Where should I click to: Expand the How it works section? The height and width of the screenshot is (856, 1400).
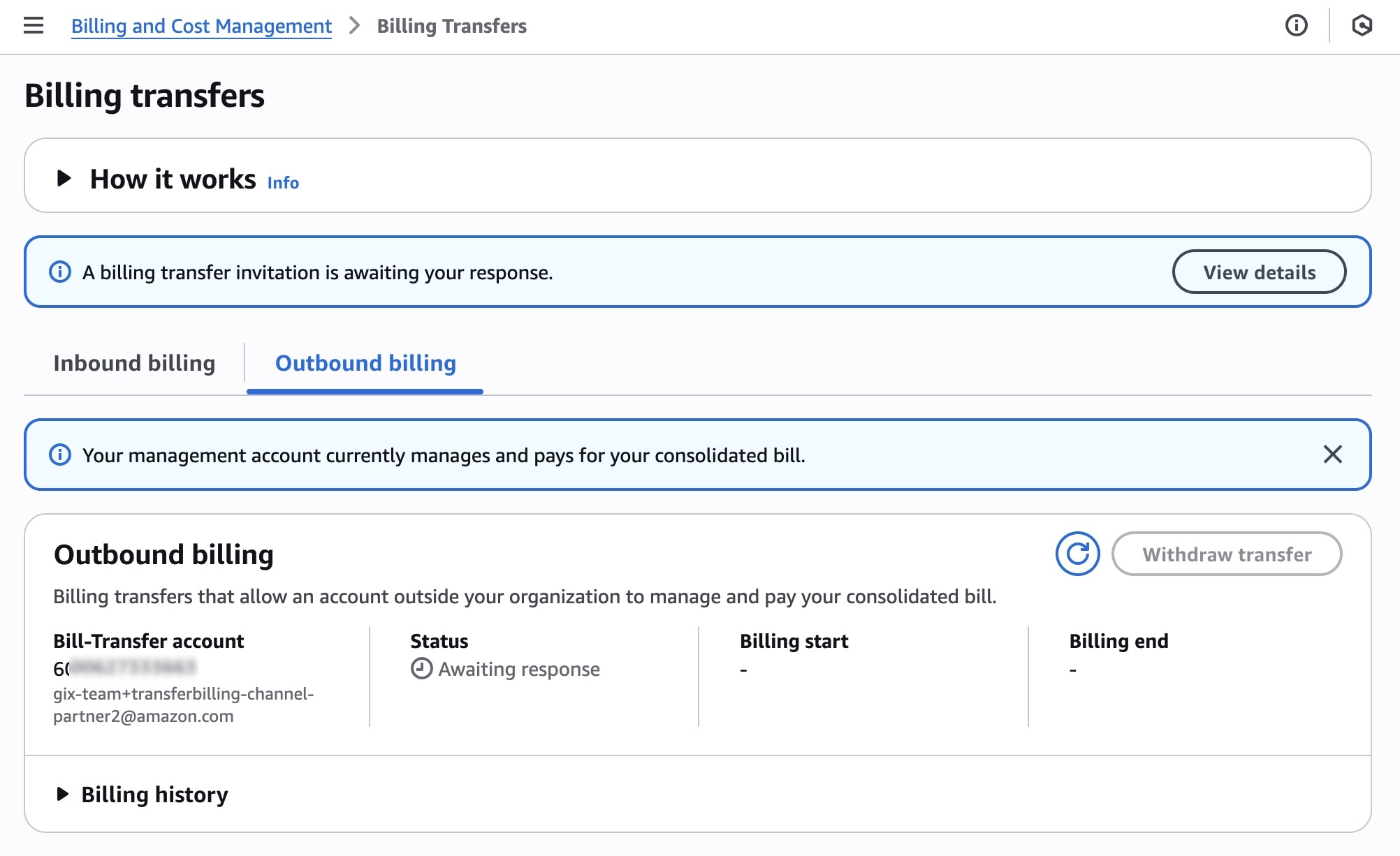[x=173, y=179]
